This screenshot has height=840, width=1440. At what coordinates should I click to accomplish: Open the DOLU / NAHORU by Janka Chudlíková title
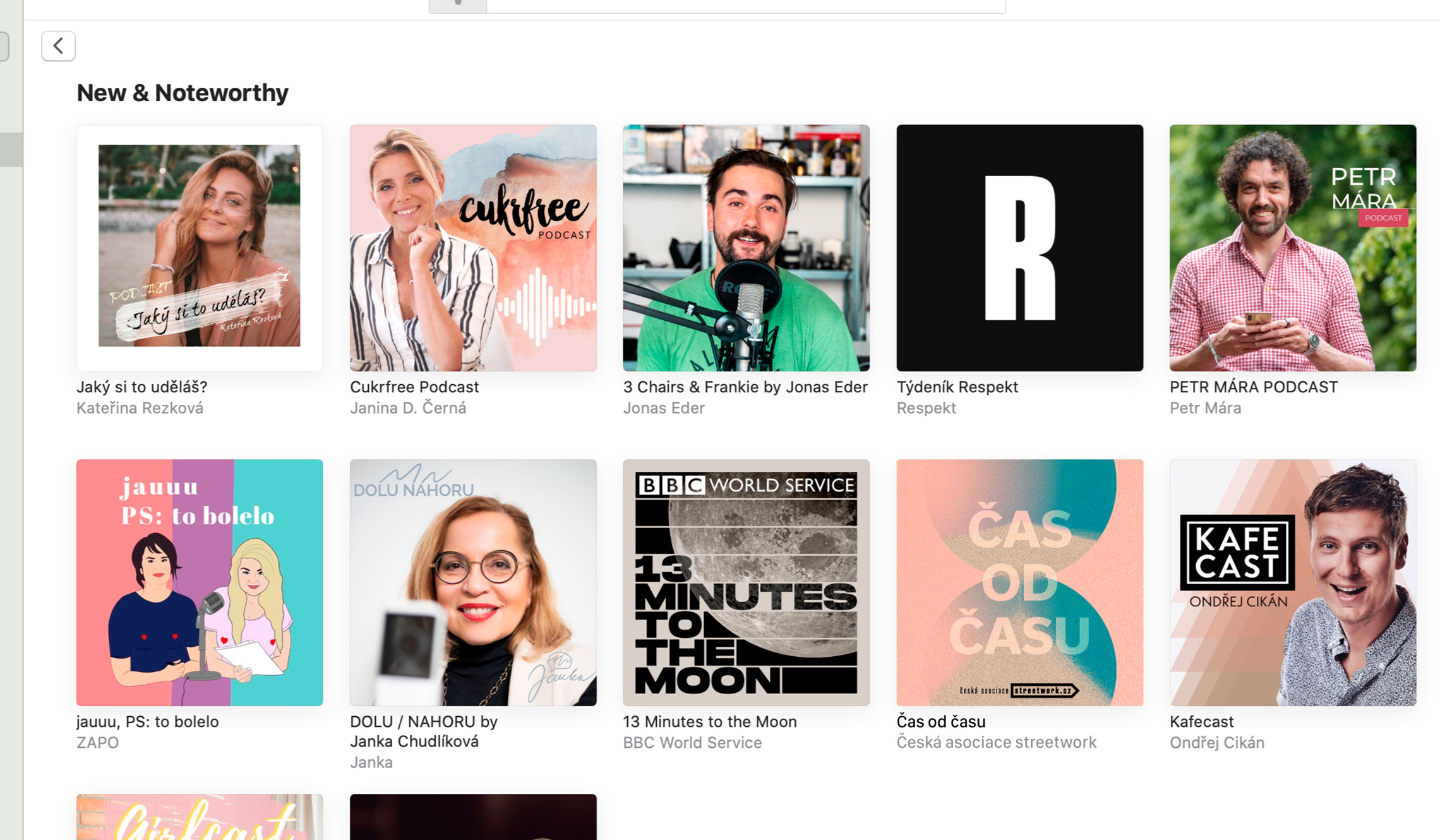click(424, 731)
